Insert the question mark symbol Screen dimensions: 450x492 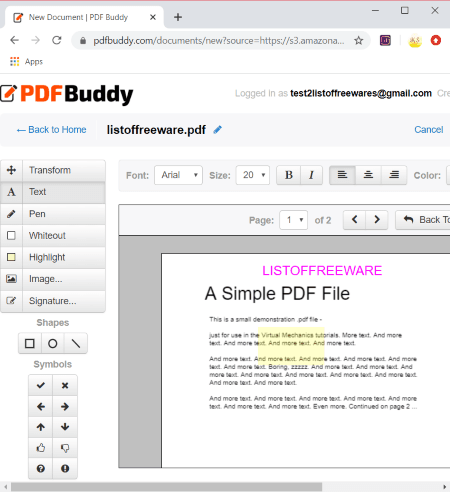coord(41,469)
